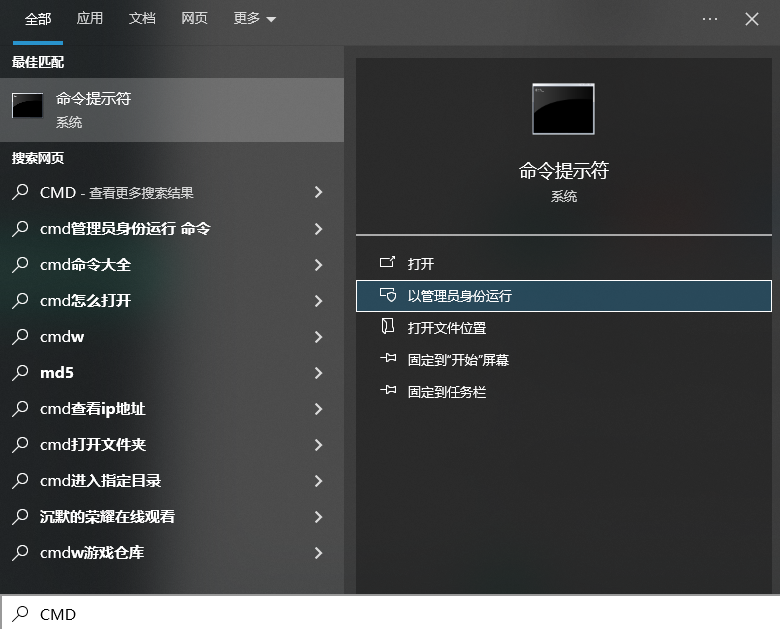Select suggestion cmd打开文件夹

tap(172, 445)
